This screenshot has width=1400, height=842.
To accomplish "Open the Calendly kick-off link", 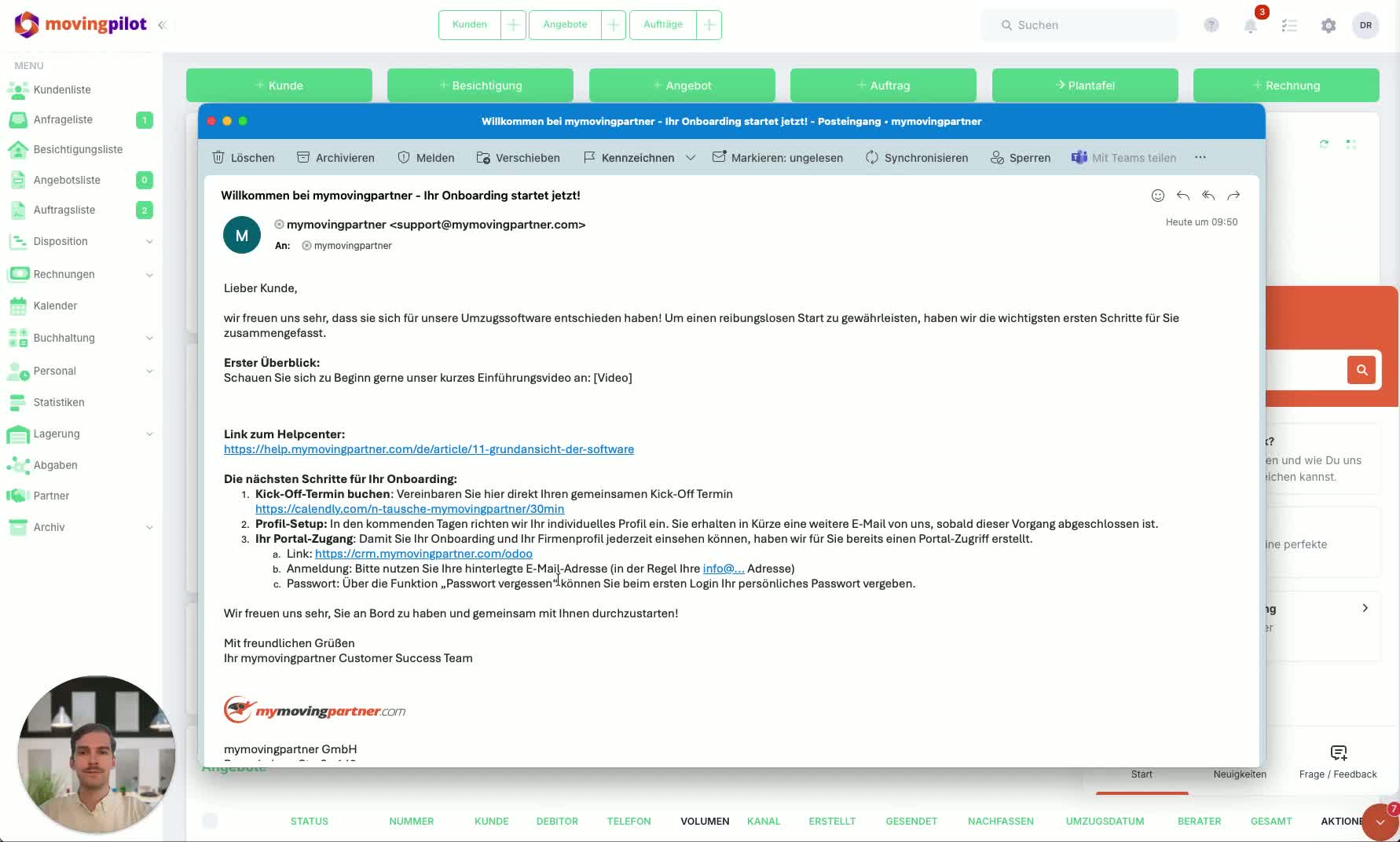I will (x=409, y=509).
